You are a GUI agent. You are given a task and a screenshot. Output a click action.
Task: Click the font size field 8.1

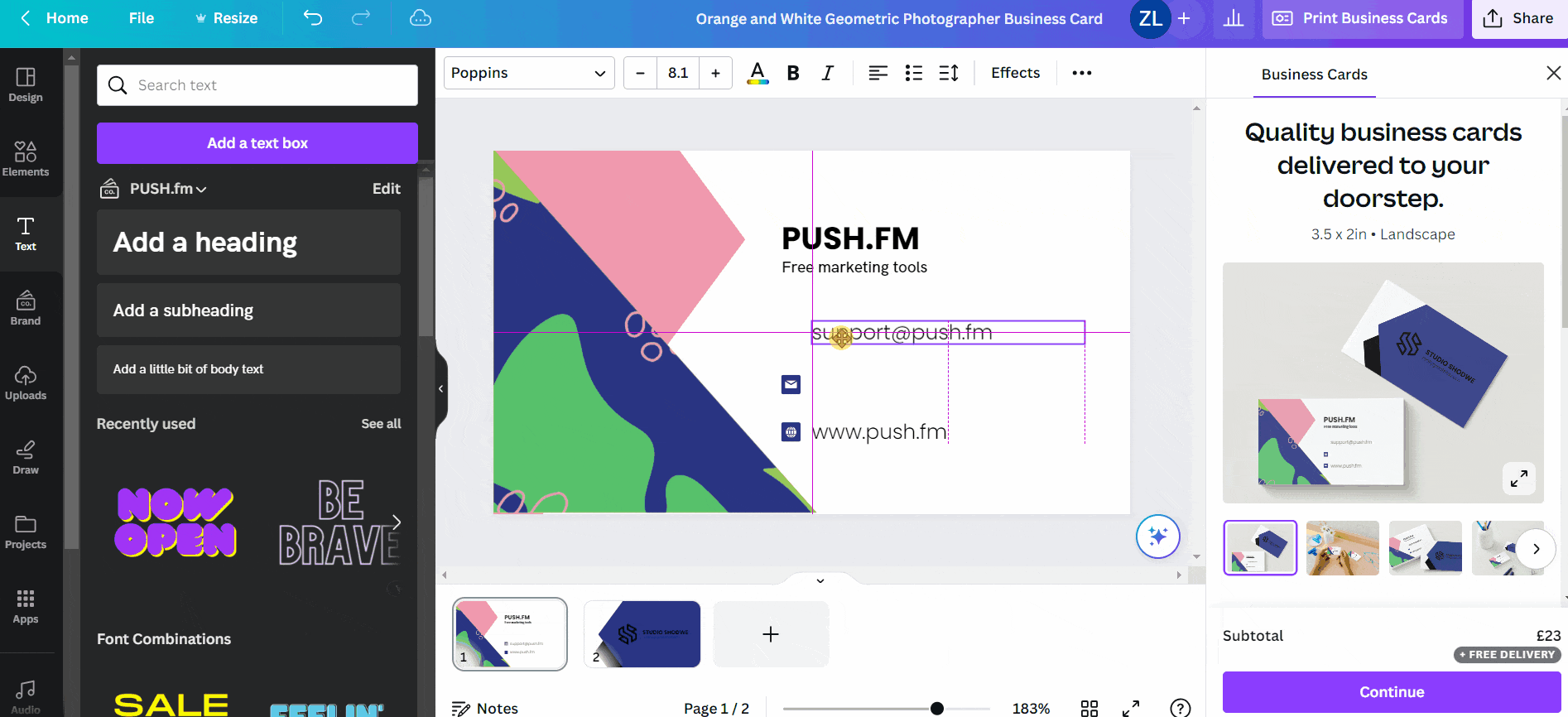[x=678, y=73]
